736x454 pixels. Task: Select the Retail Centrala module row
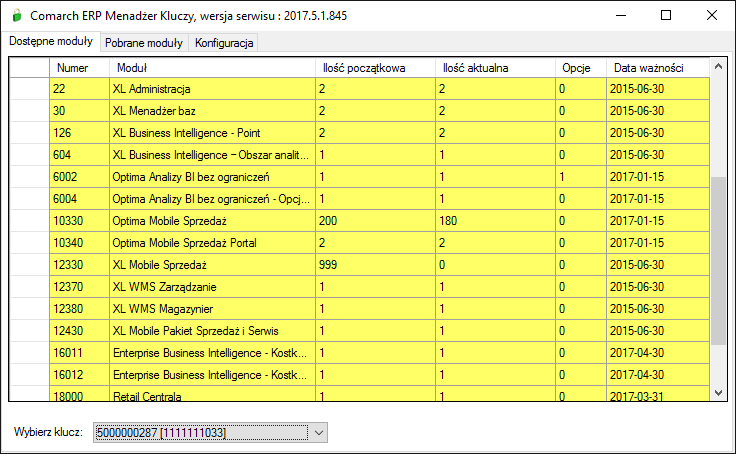[210, 396]
